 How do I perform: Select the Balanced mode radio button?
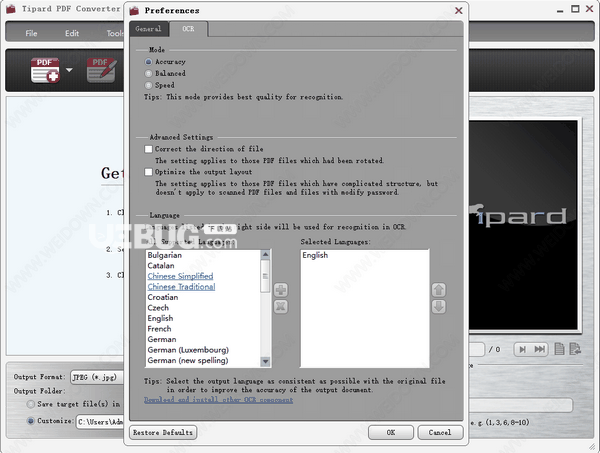[x=148, y=73]
